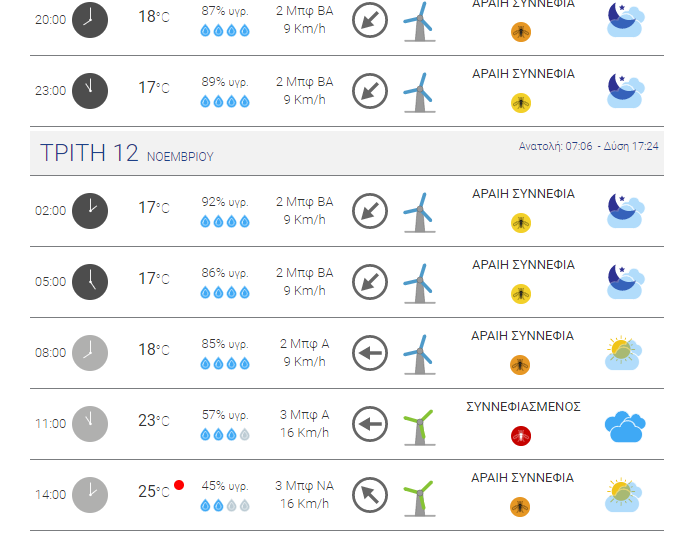Viewport: 682px width, 537px height.
Task: Click the gray clock icon at 14:00
Action: click(x=90, y=495)
